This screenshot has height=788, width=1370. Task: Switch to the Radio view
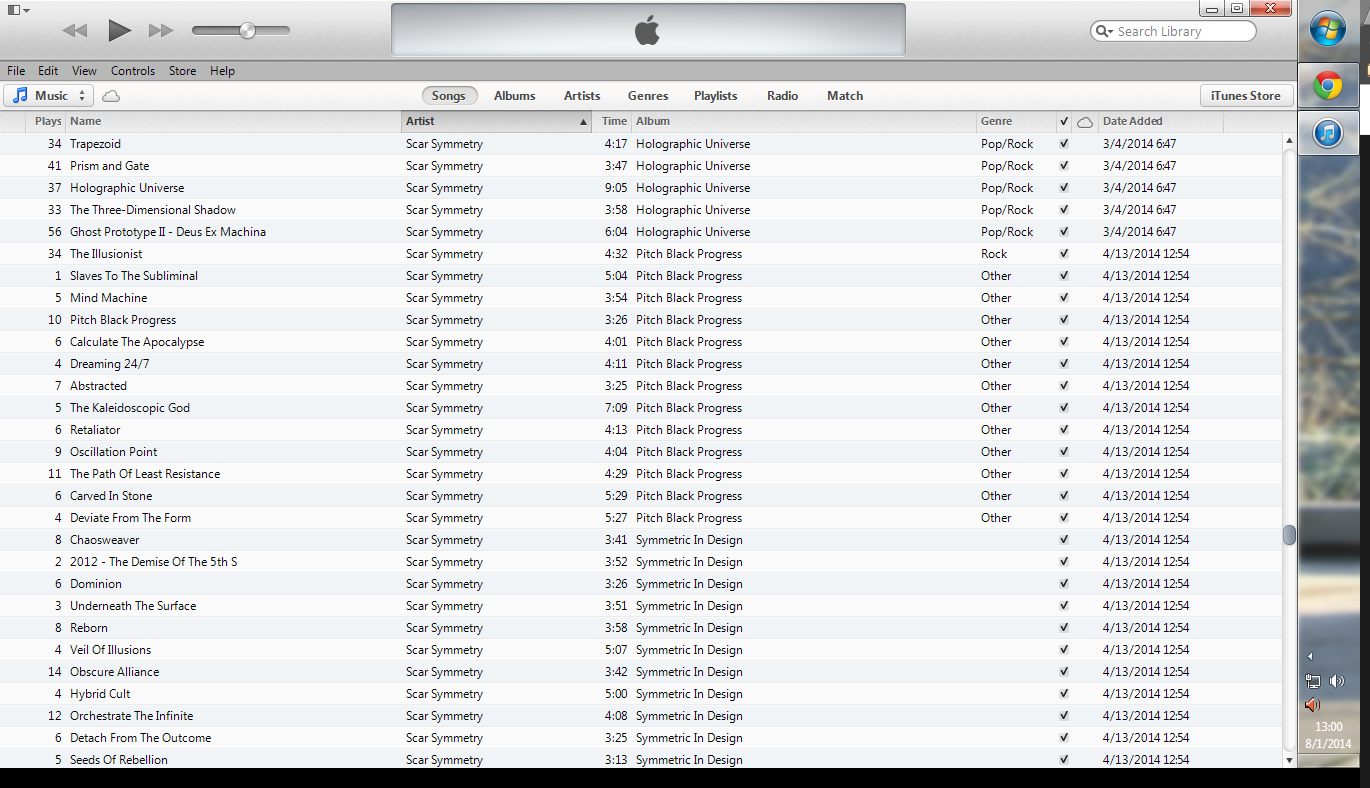(783, 96)
